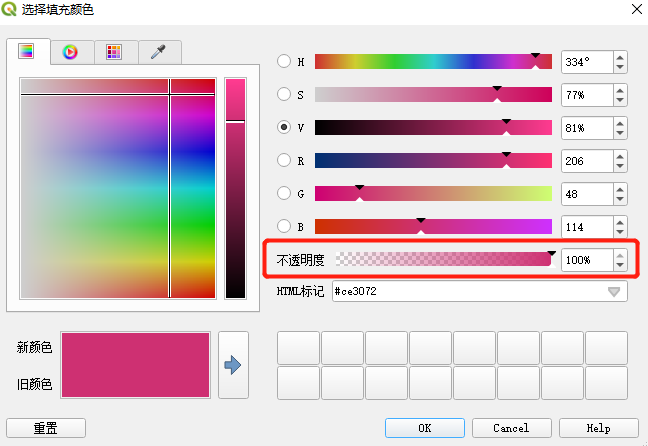Click the new/old color preview swatch
Viewport: 648px width, 446px height.
pos(136,365)
